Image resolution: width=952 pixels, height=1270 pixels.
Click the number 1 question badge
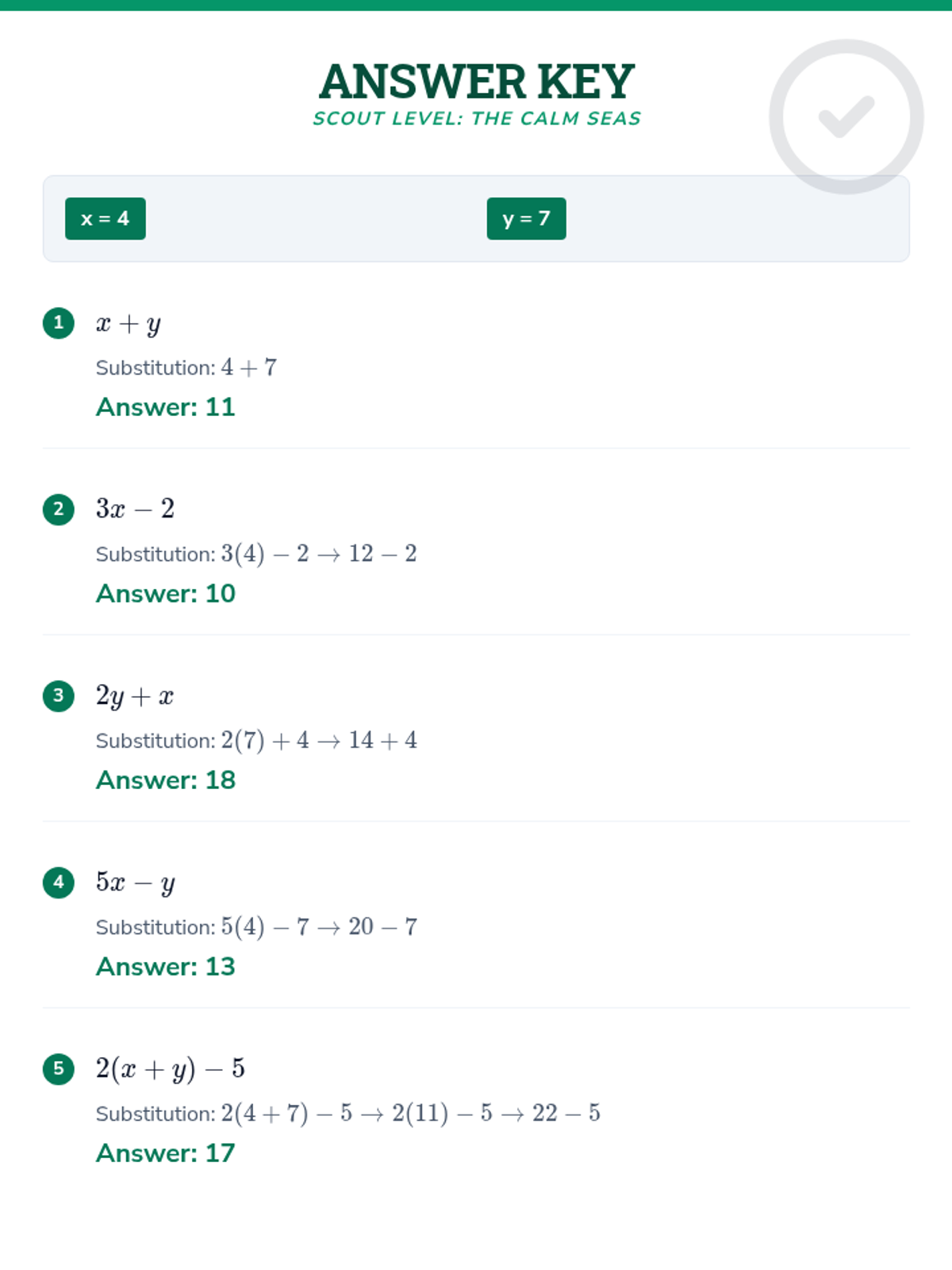pyautogui.click(x=59, y=323)
